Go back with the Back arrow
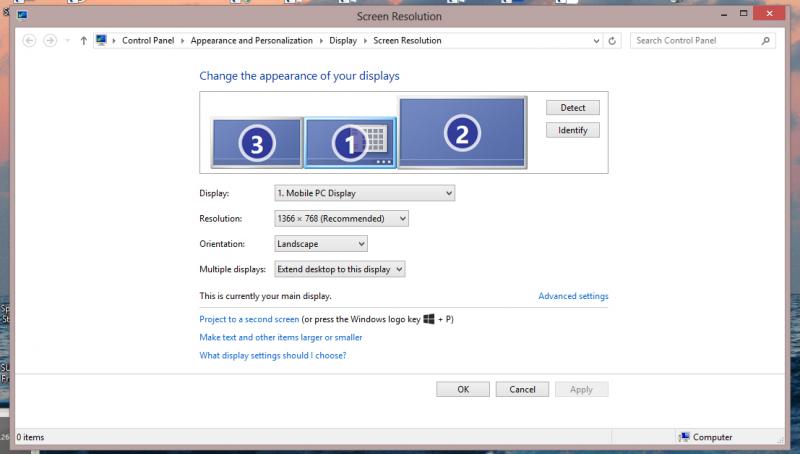This screenshot has height=454, width=800. click(29, 40)
